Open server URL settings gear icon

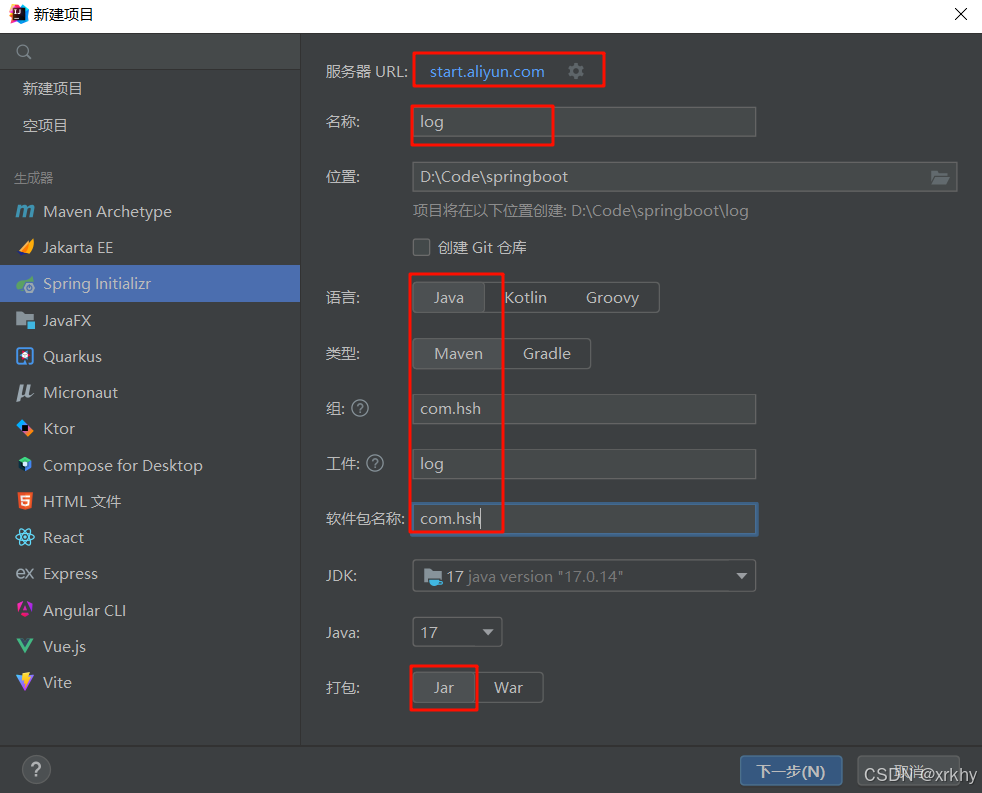[576, 71]
